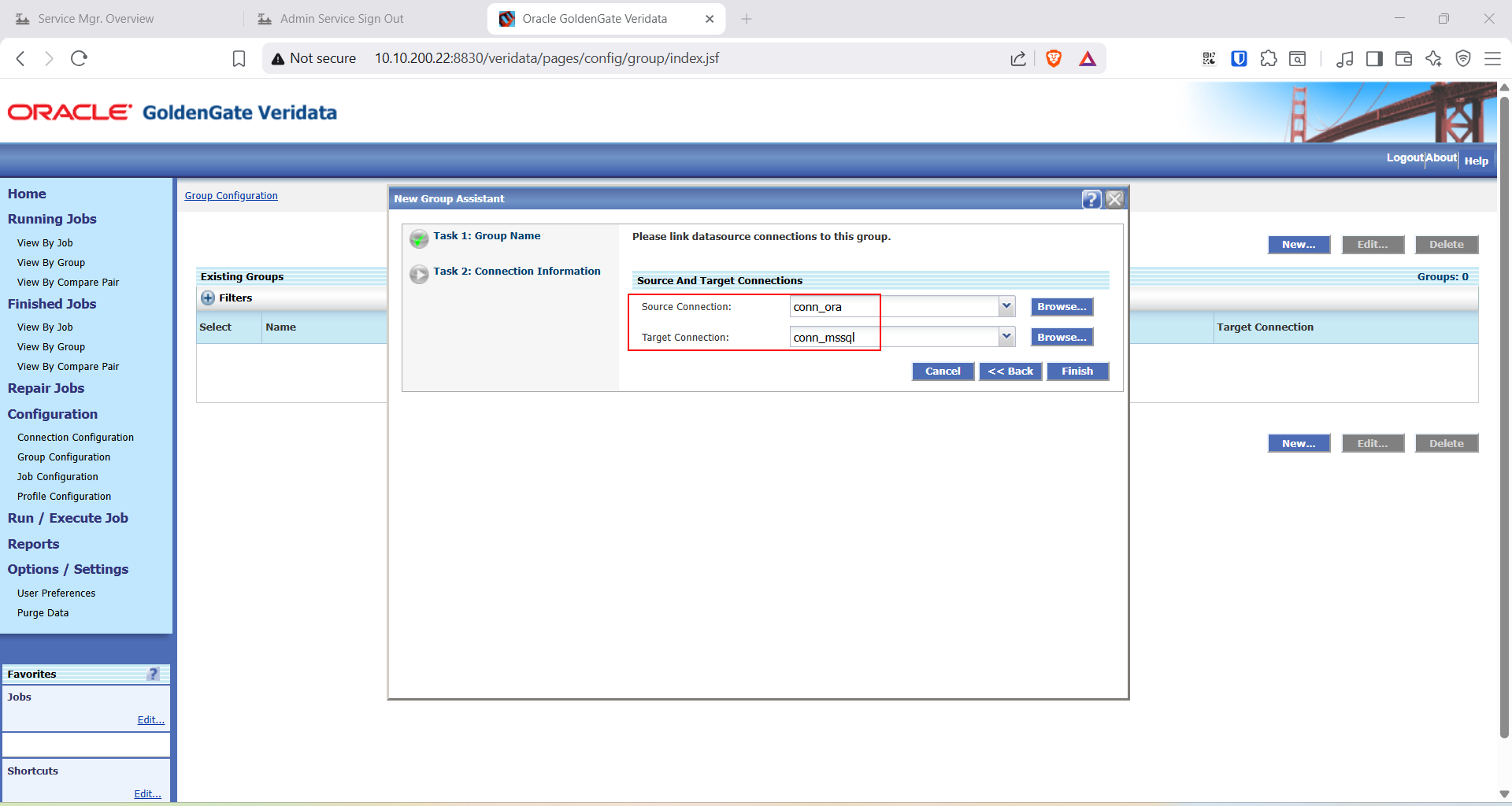The width and height of the screenshot is (1512, 806).
Task: Open Connection Configuration in sidebar
Action: [76, 438]
